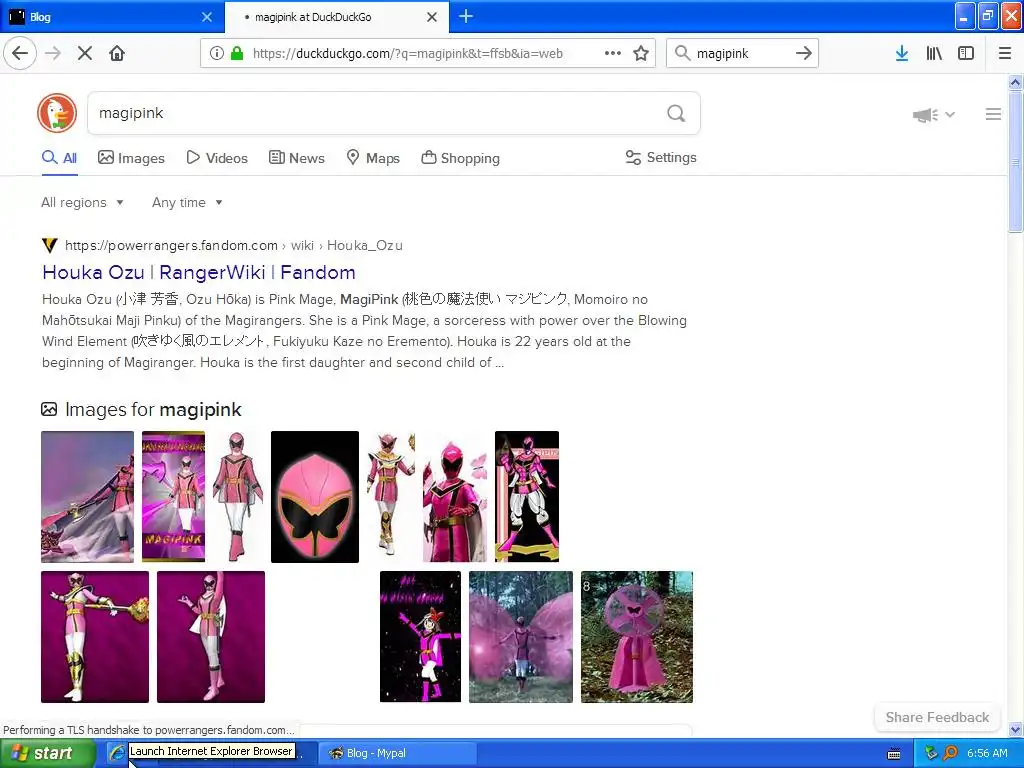View secure connection padlock details

click(237, 53)
